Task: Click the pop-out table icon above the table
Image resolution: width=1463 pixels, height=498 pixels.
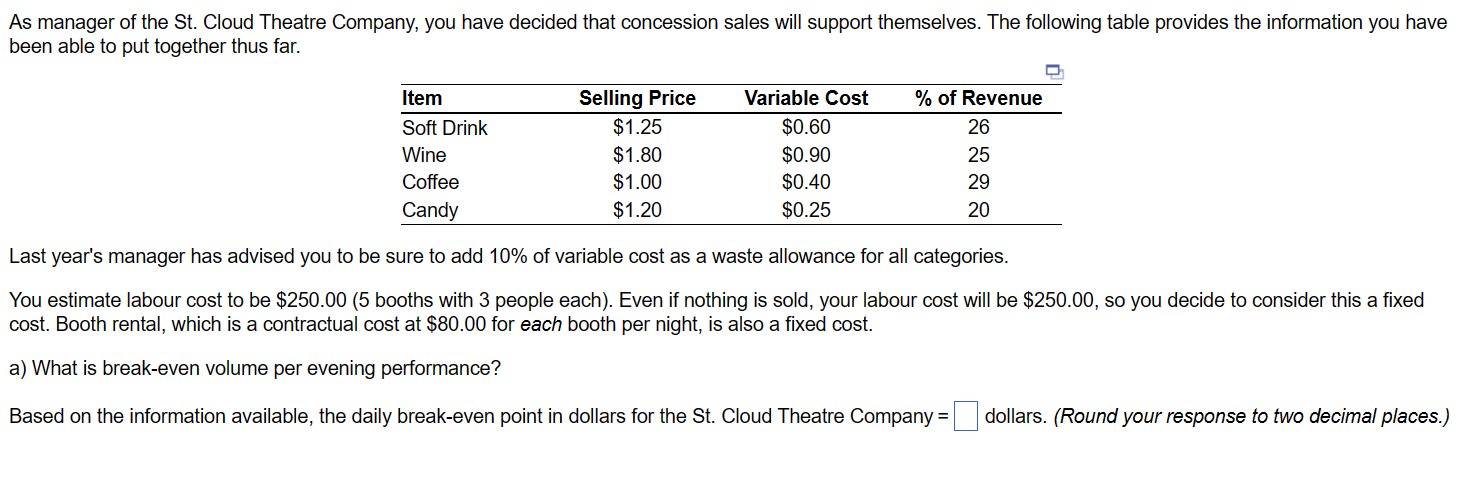Action: pos(1054,71)
